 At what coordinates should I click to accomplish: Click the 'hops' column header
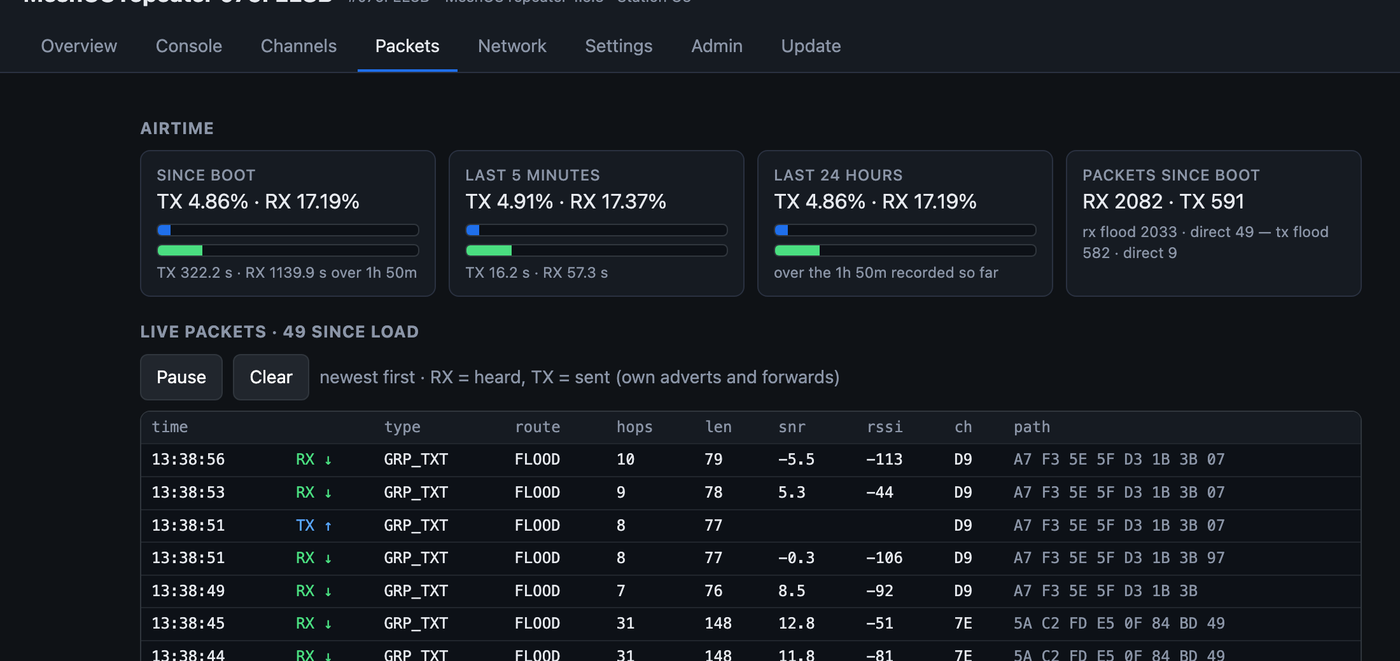(x=634, y=427)
